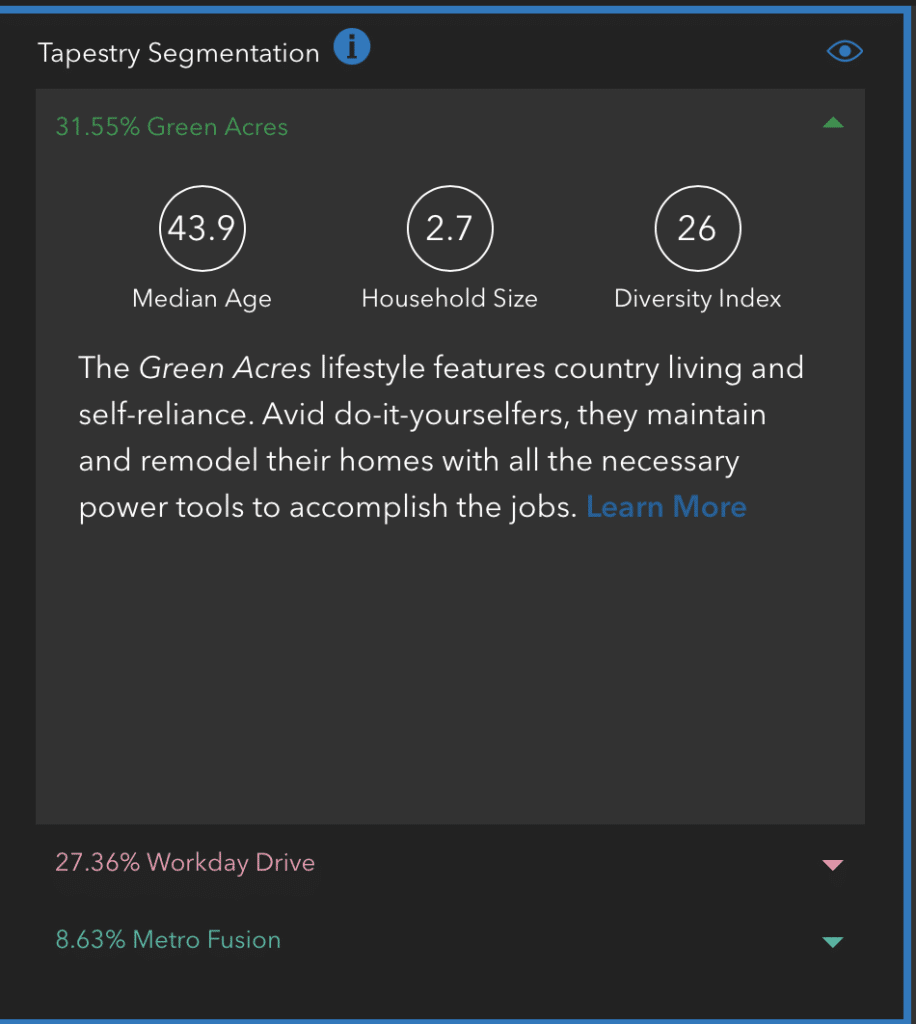The height and width of the screenshot is (1024, 916).
Task: Click the Tapestry Segmentation title
Action: tap(179, 54)
